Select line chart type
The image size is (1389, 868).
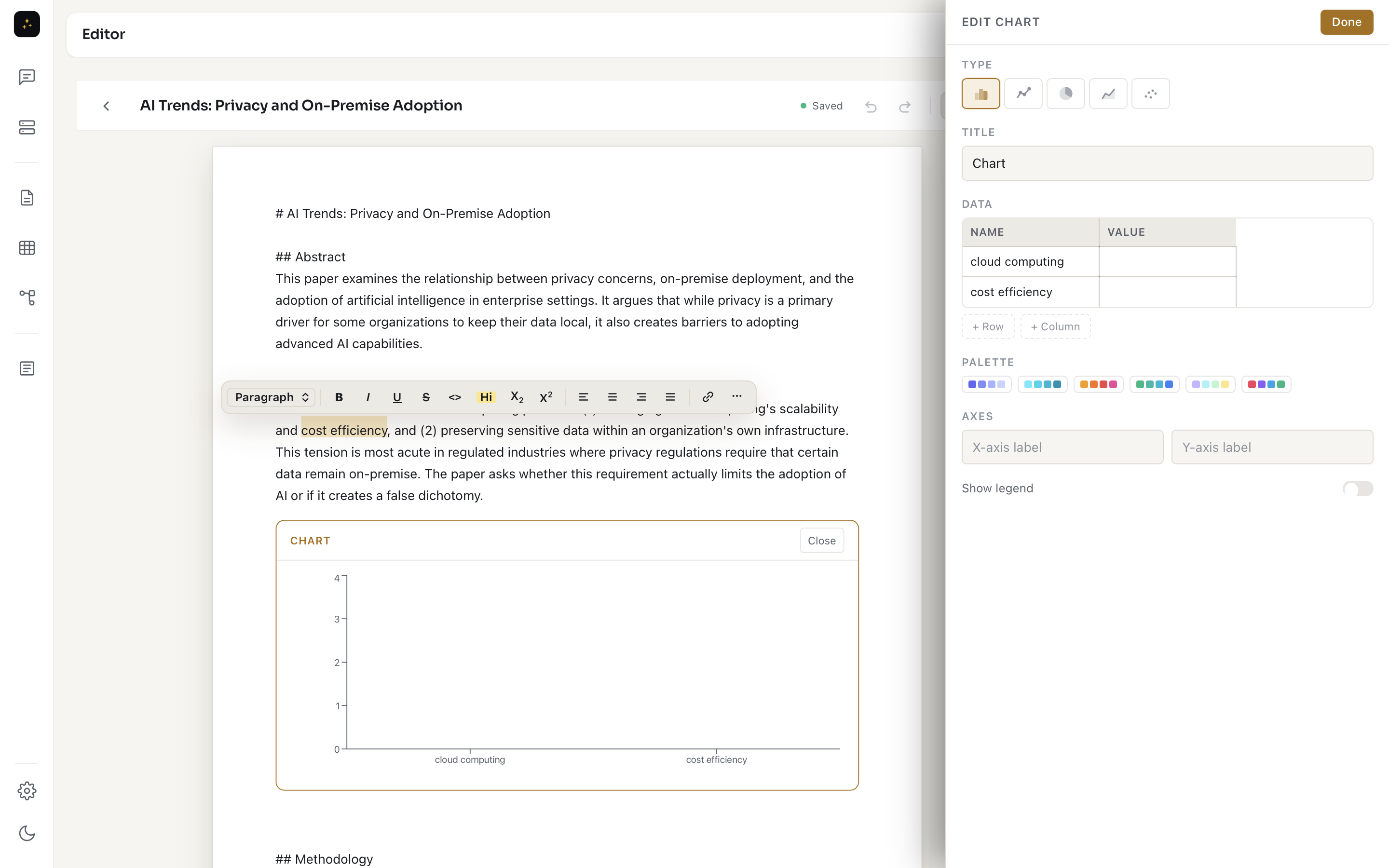pos(1023,94)
